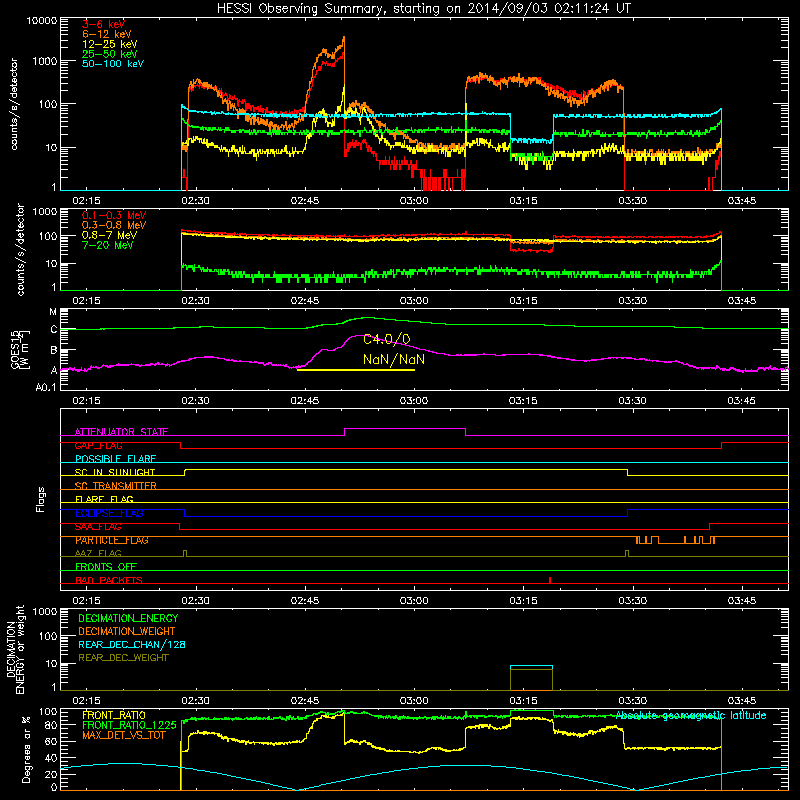Click the red BAD_PACKETS spike near 03:18

coord(549,580)
